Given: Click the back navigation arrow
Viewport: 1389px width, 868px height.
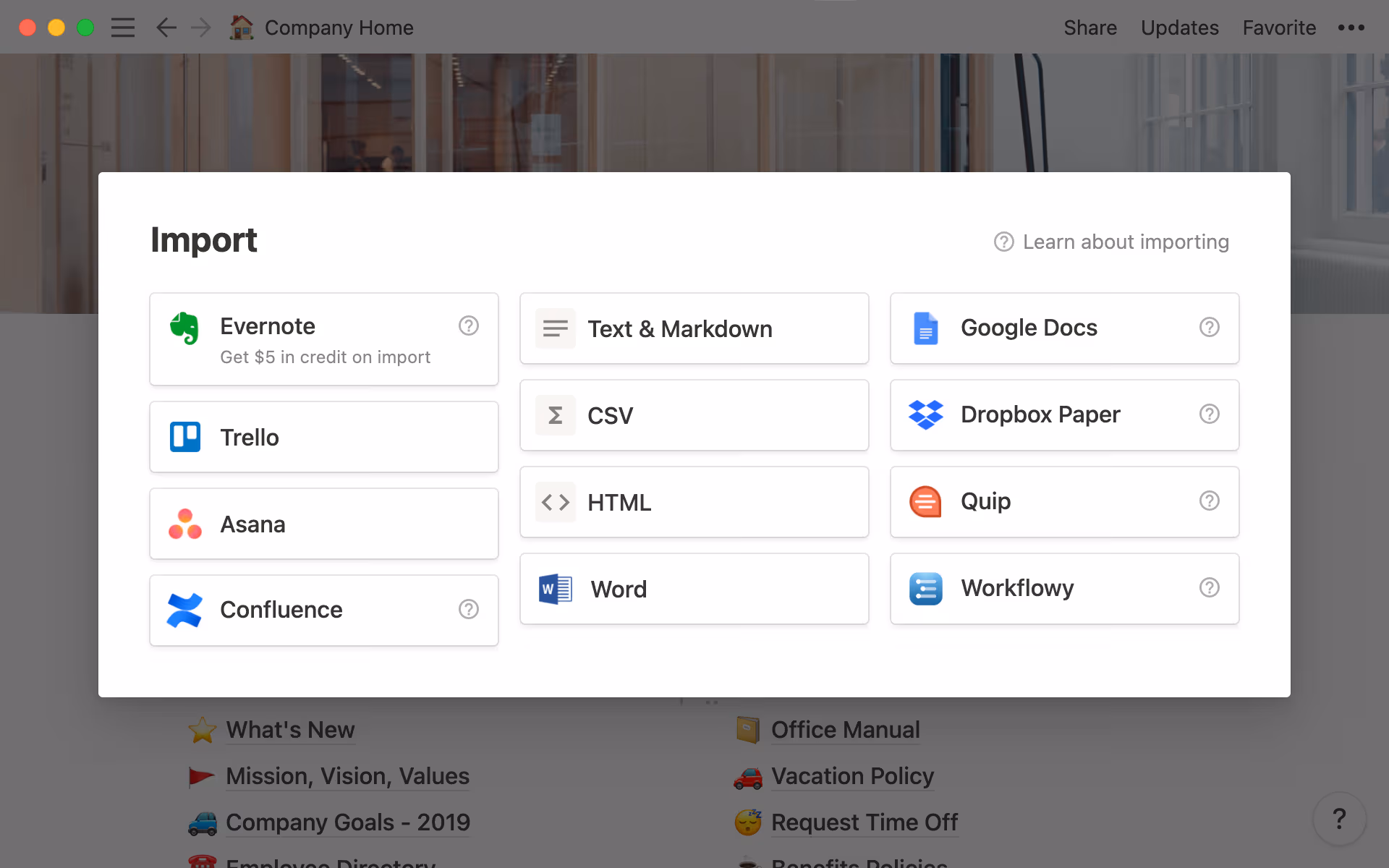Looking at the screenshot, I should [x=166, y=27].
